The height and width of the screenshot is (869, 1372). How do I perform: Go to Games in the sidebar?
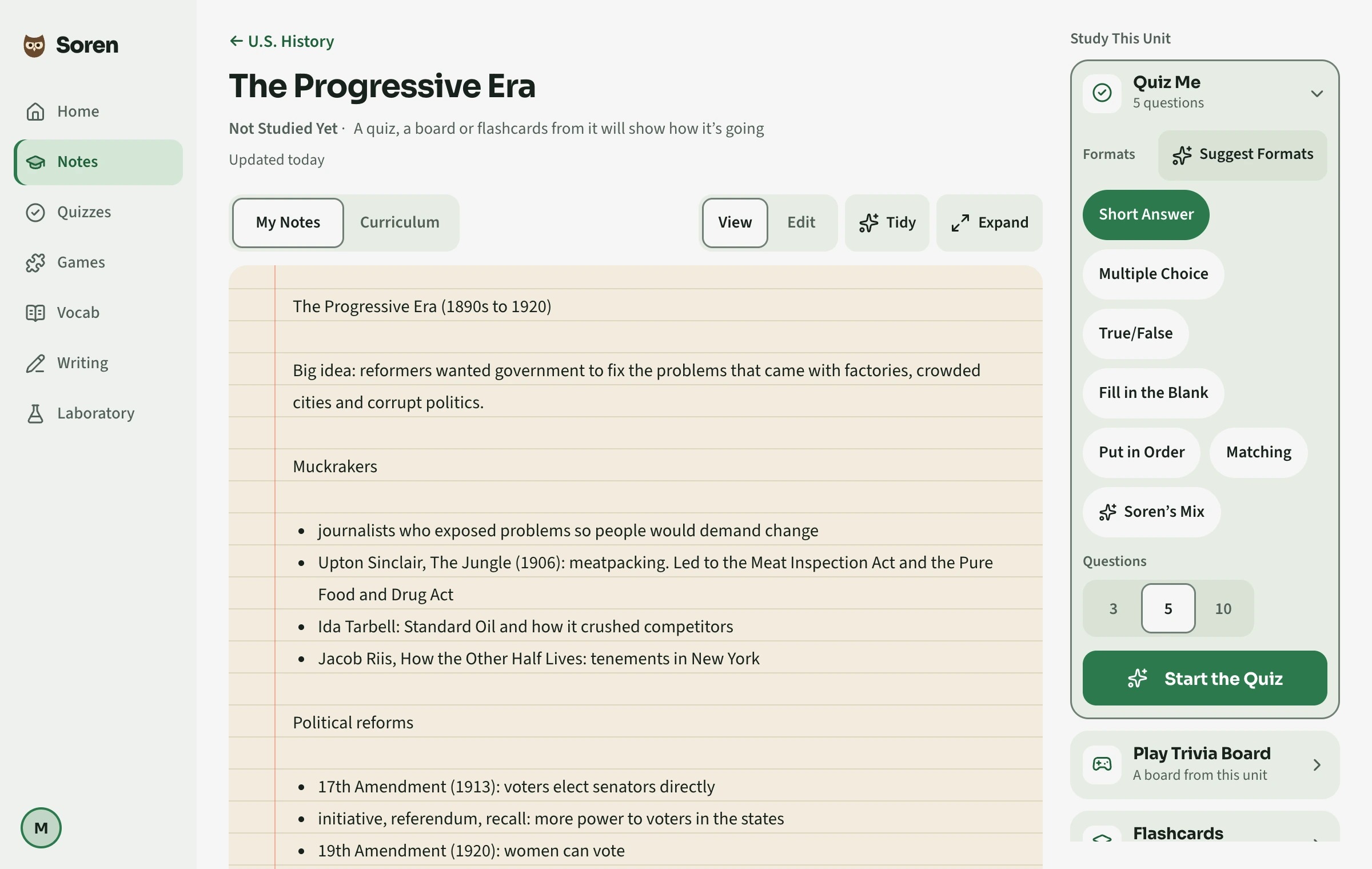pos(98,262)
